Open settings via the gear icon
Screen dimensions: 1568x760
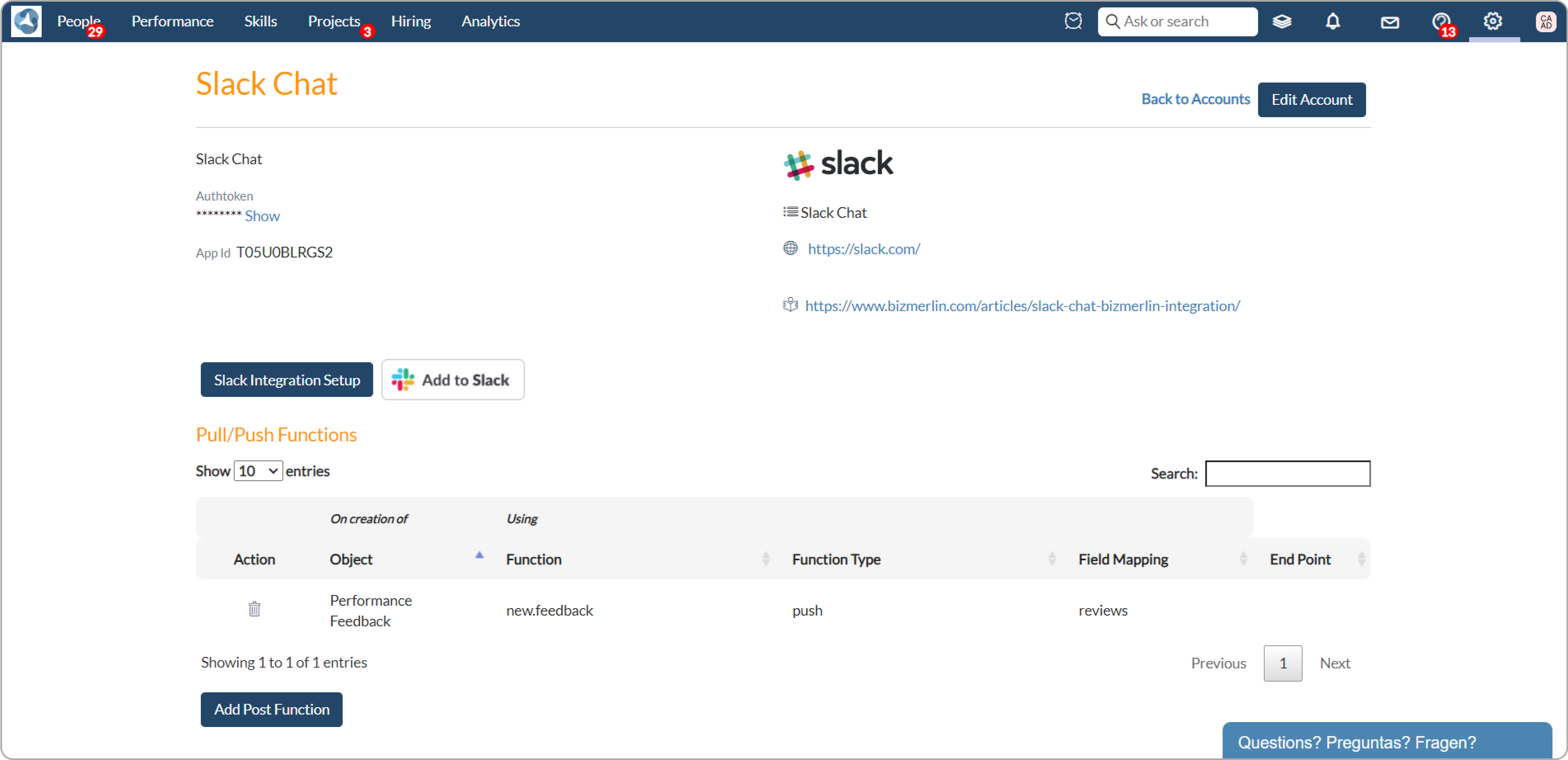point(1492,21)
